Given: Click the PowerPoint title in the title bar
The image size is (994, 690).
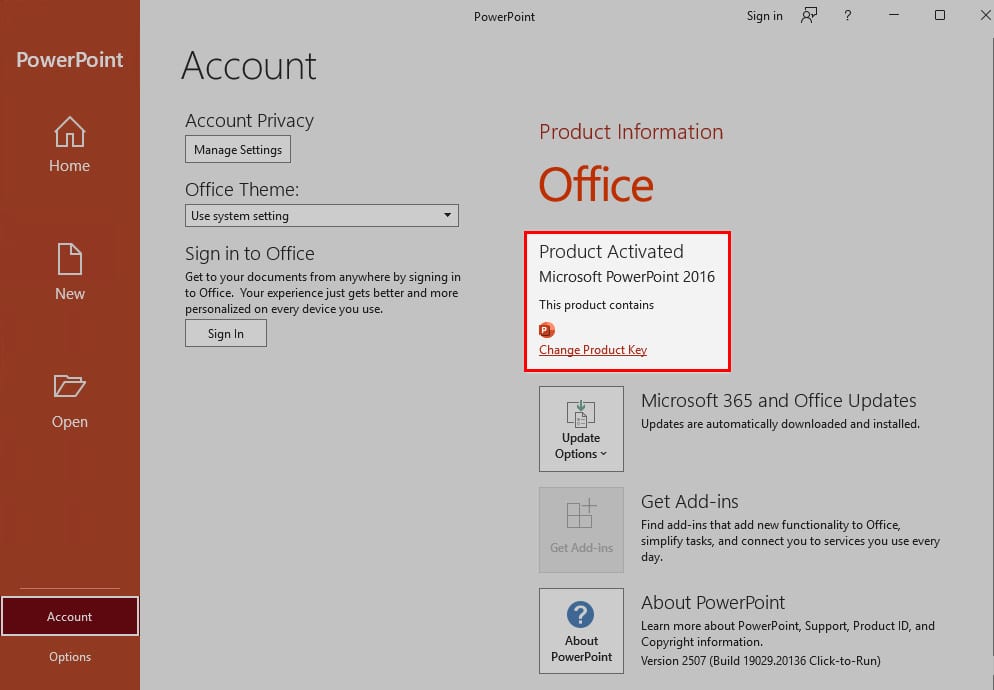Looking at the screenshot, I should point(505,16).
